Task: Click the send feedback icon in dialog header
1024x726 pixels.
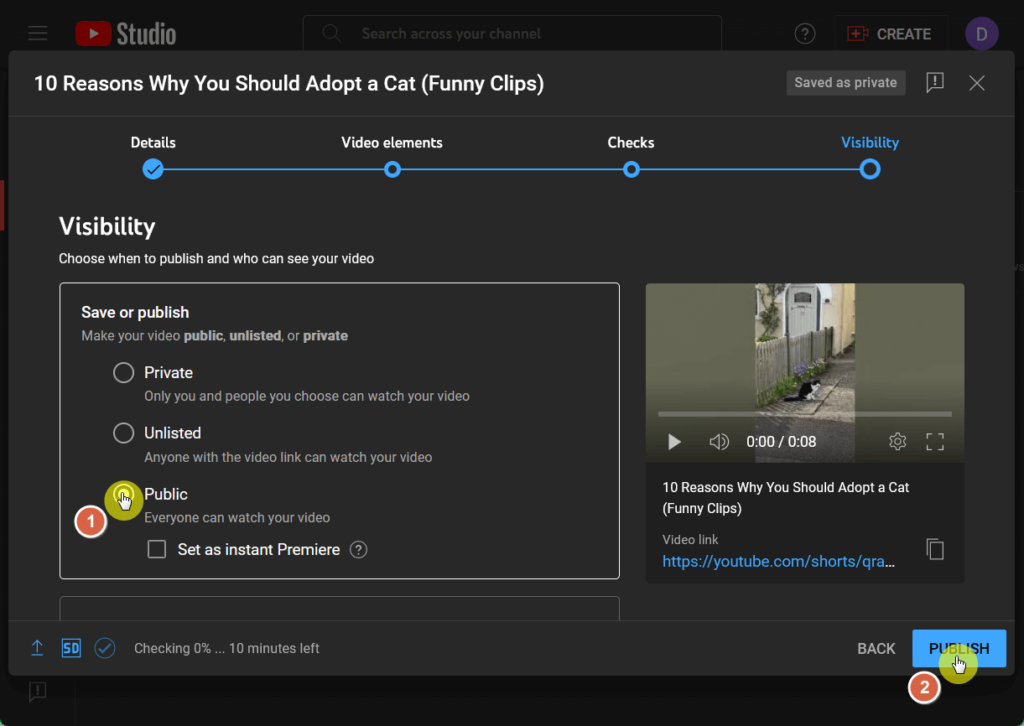Action: pyautogui.click(x=935, y=82)
